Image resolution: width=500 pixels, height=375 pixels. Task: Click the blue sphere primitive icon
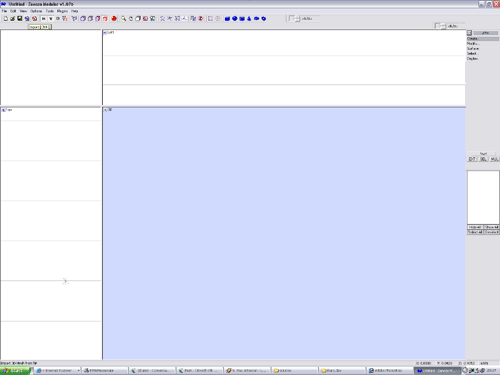[x=235, y=19]
